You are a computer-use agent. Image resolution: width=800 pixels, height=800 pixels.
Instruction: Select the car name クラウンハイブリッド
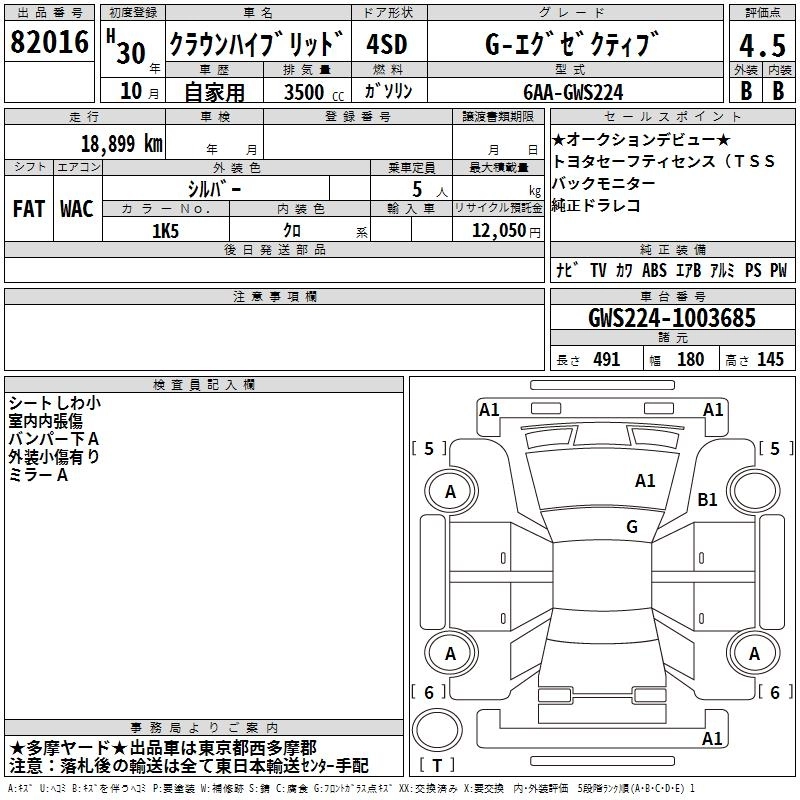click(x=257, y=43)
